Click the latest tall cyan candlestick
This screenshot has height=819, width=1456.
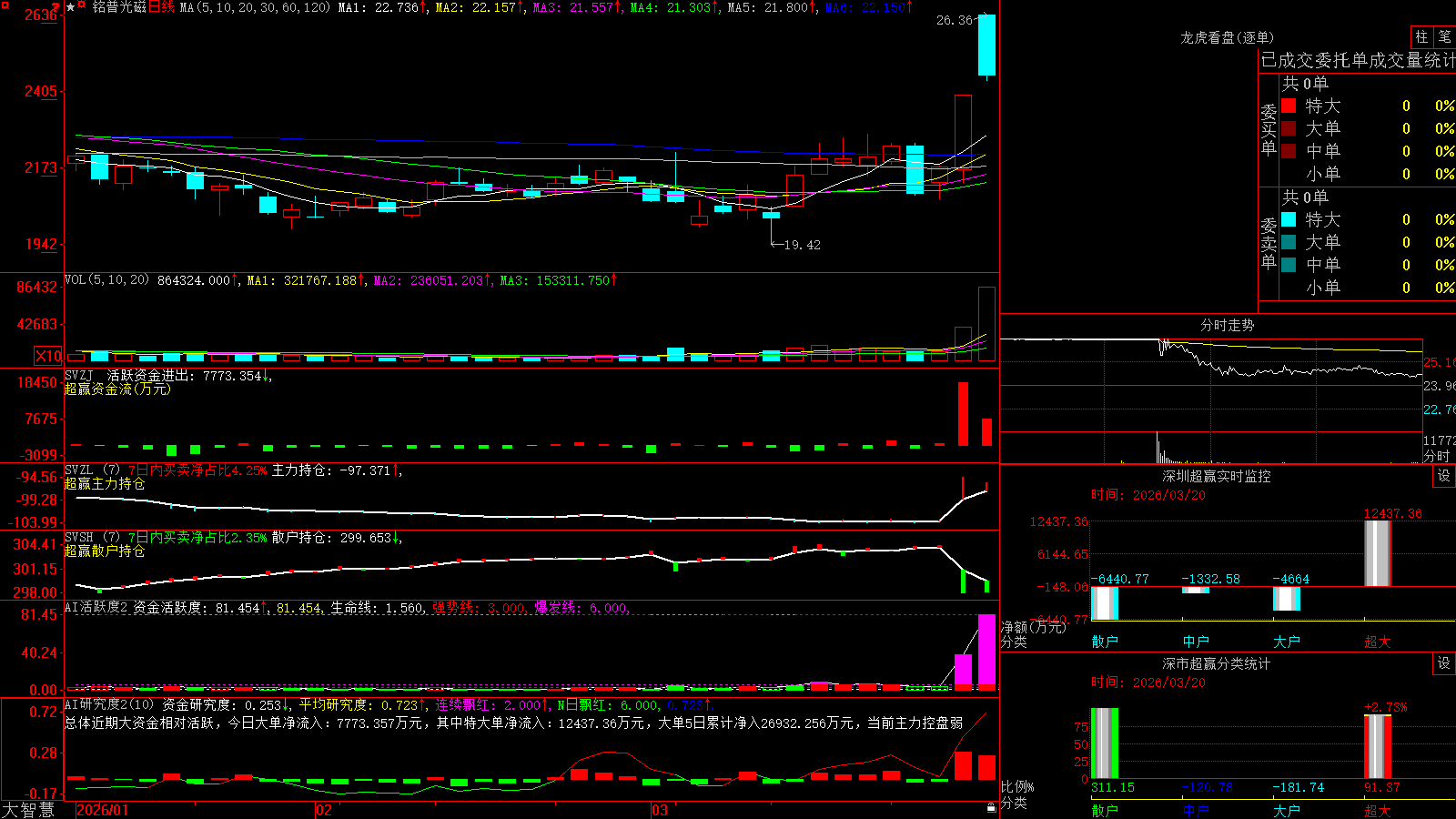coord(986,45)
